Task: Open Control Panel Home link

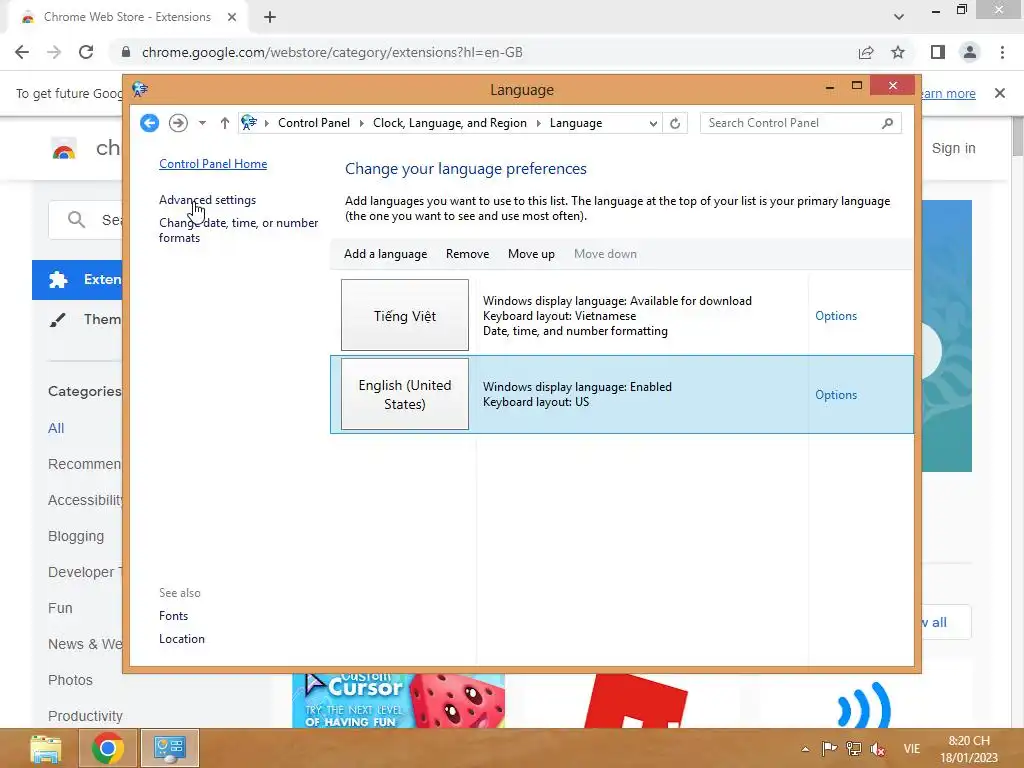Action: [x=213, y=164]
